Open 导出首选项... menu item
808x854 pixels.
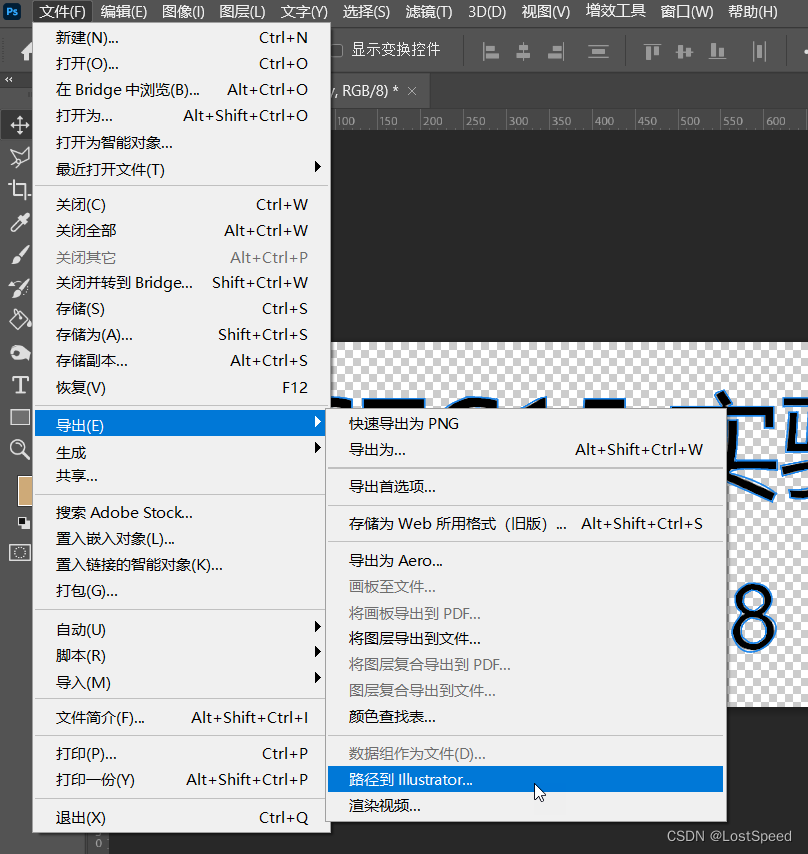pyautogui.click(x=525, y=486)
